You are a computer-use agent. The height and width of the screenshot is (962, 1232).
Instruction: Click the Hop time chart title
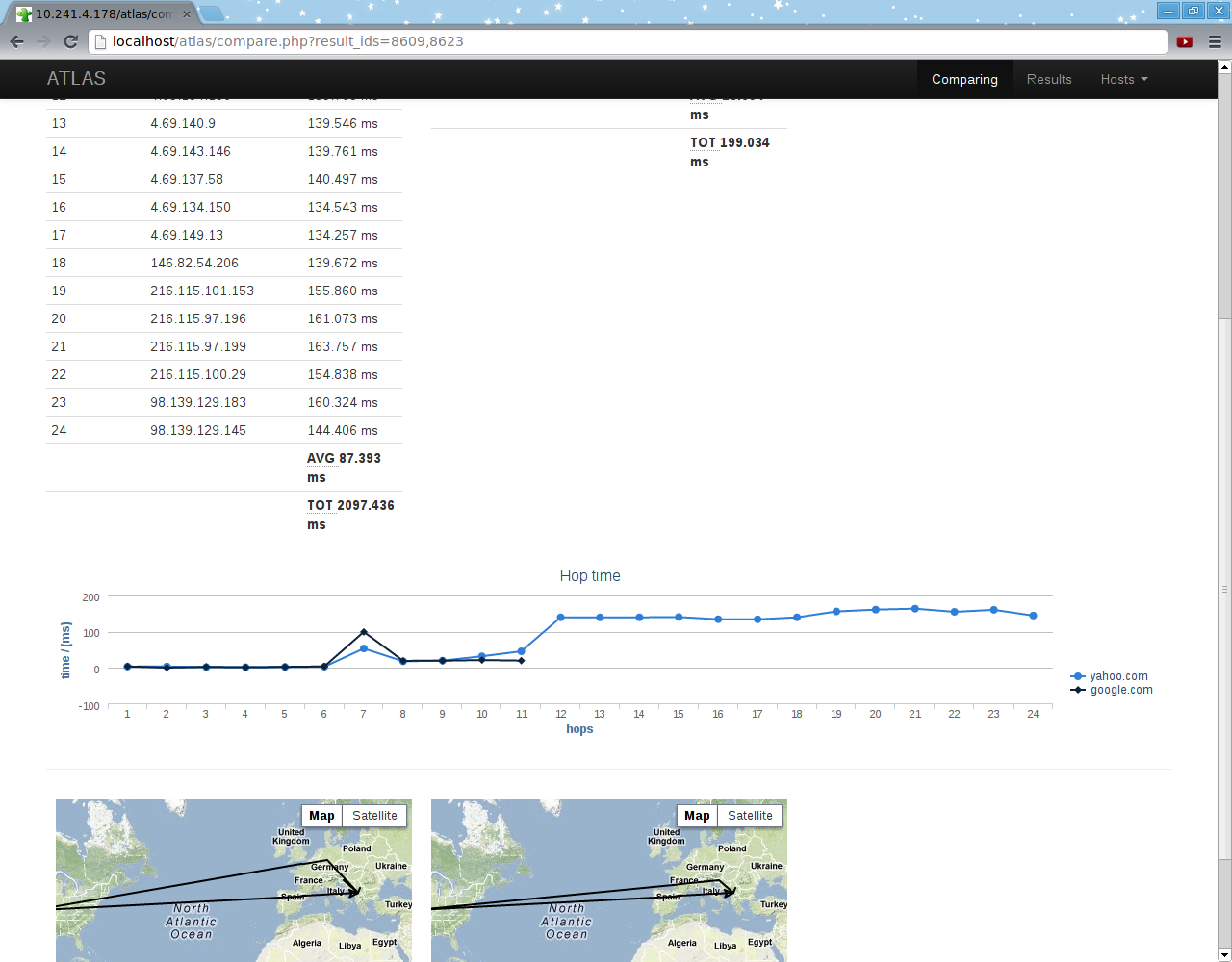coord(590,575)
